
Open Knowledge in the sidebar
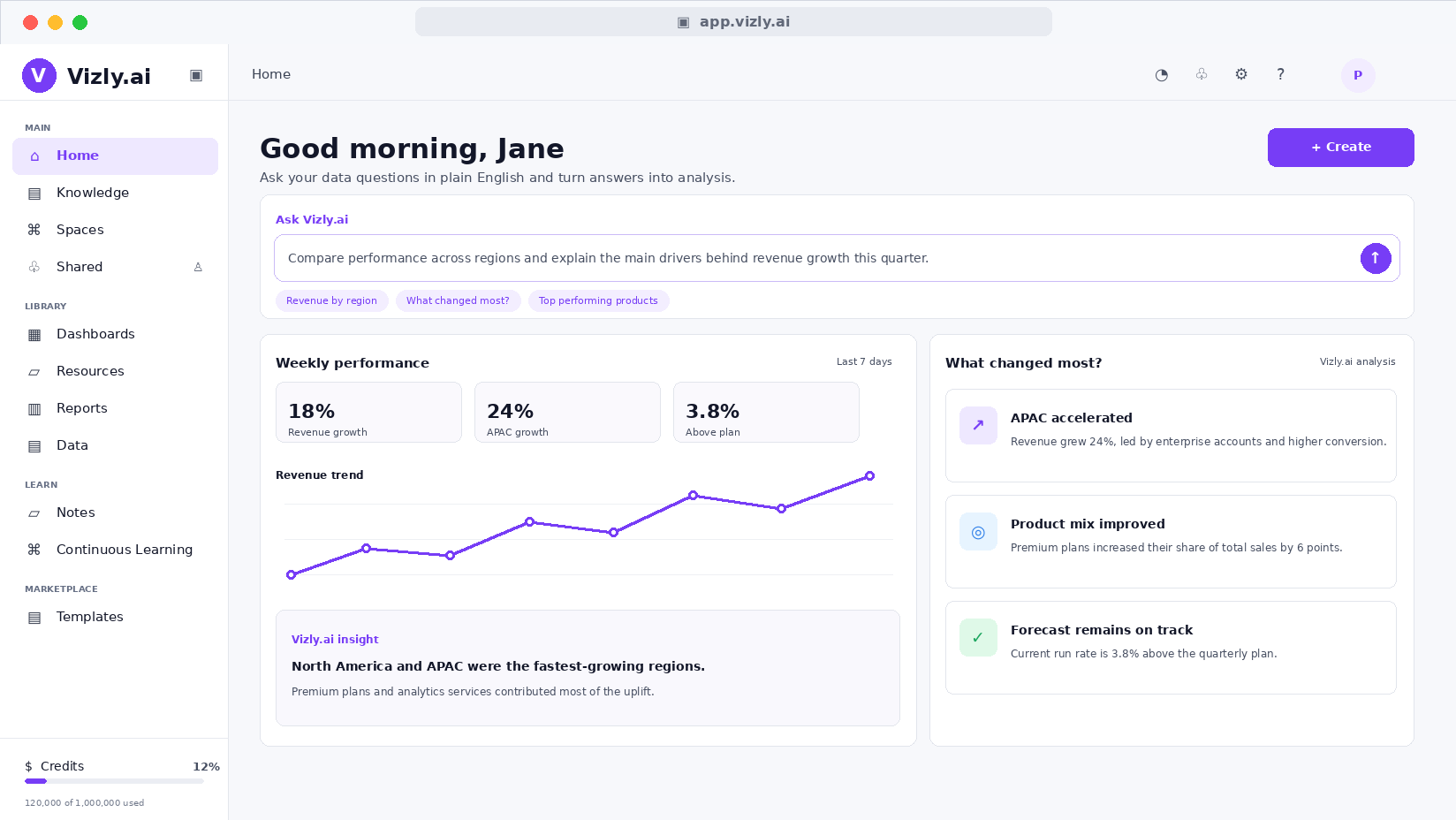click(x=115, y=194)
